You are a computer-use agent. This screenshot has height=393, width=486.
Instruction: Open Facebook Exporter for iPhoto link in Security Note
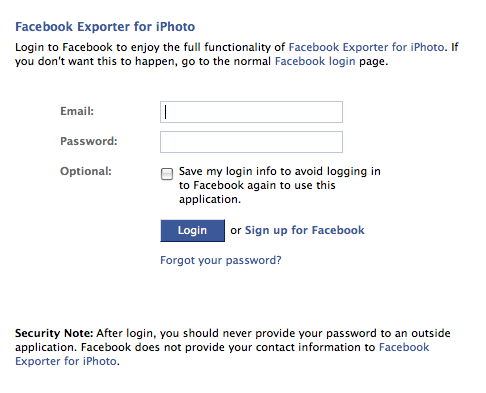(x=222, y=354)
